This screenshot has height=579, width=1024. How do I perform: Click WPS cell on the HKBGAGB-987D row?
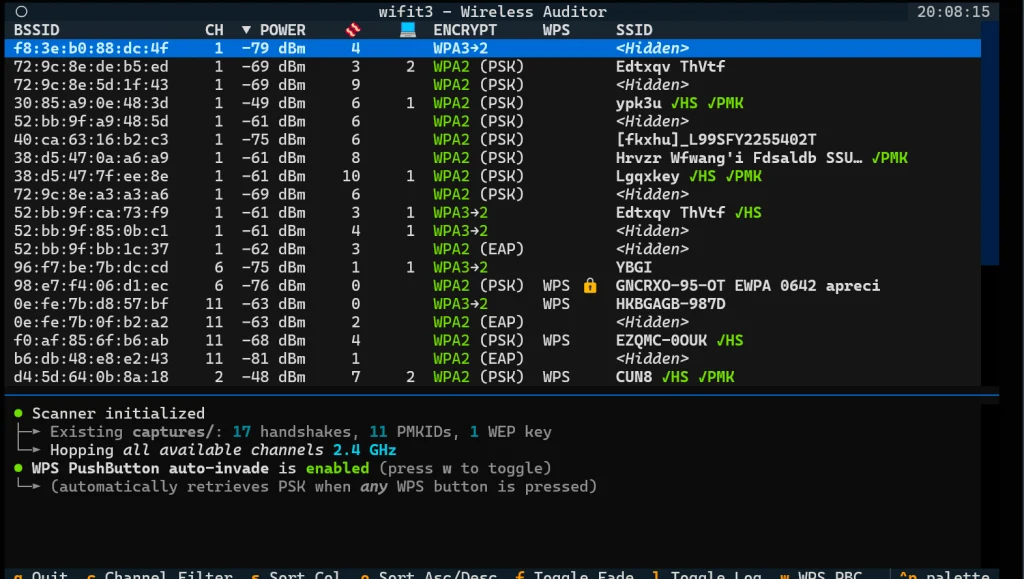(x=556, y=304)
